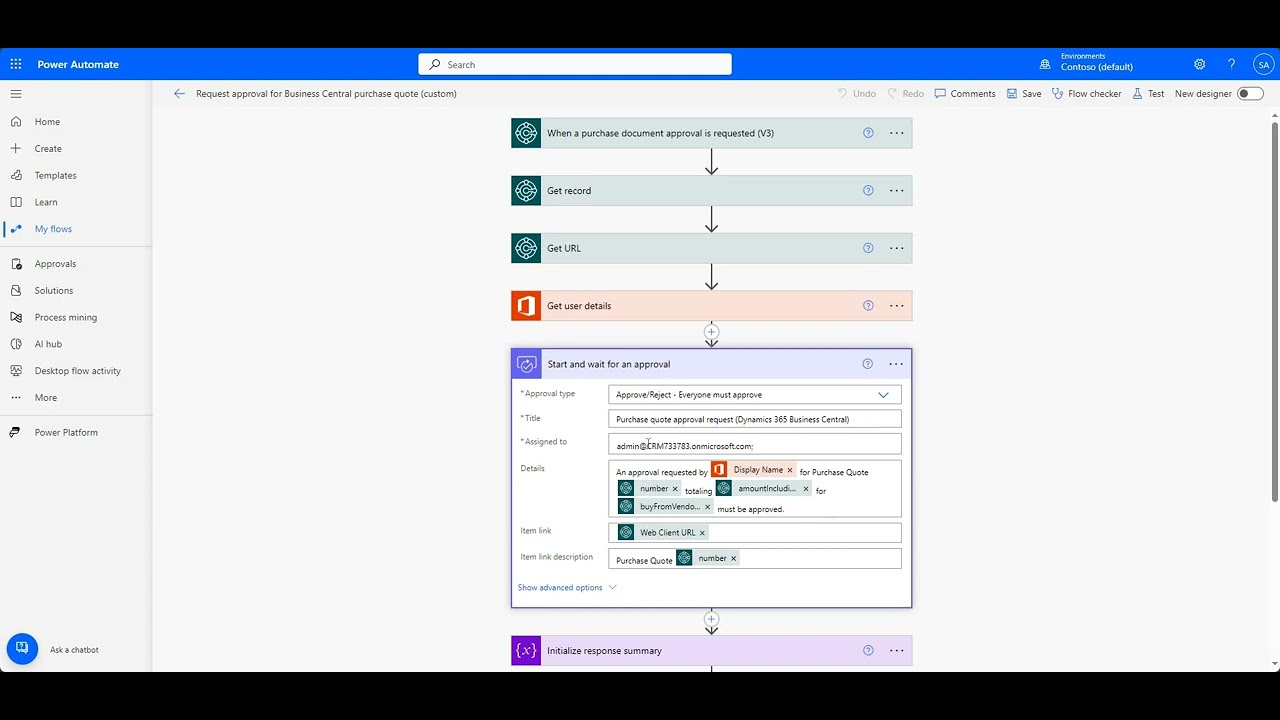
Task: Toggle the New designer switch
Action: coord(1250,94)
